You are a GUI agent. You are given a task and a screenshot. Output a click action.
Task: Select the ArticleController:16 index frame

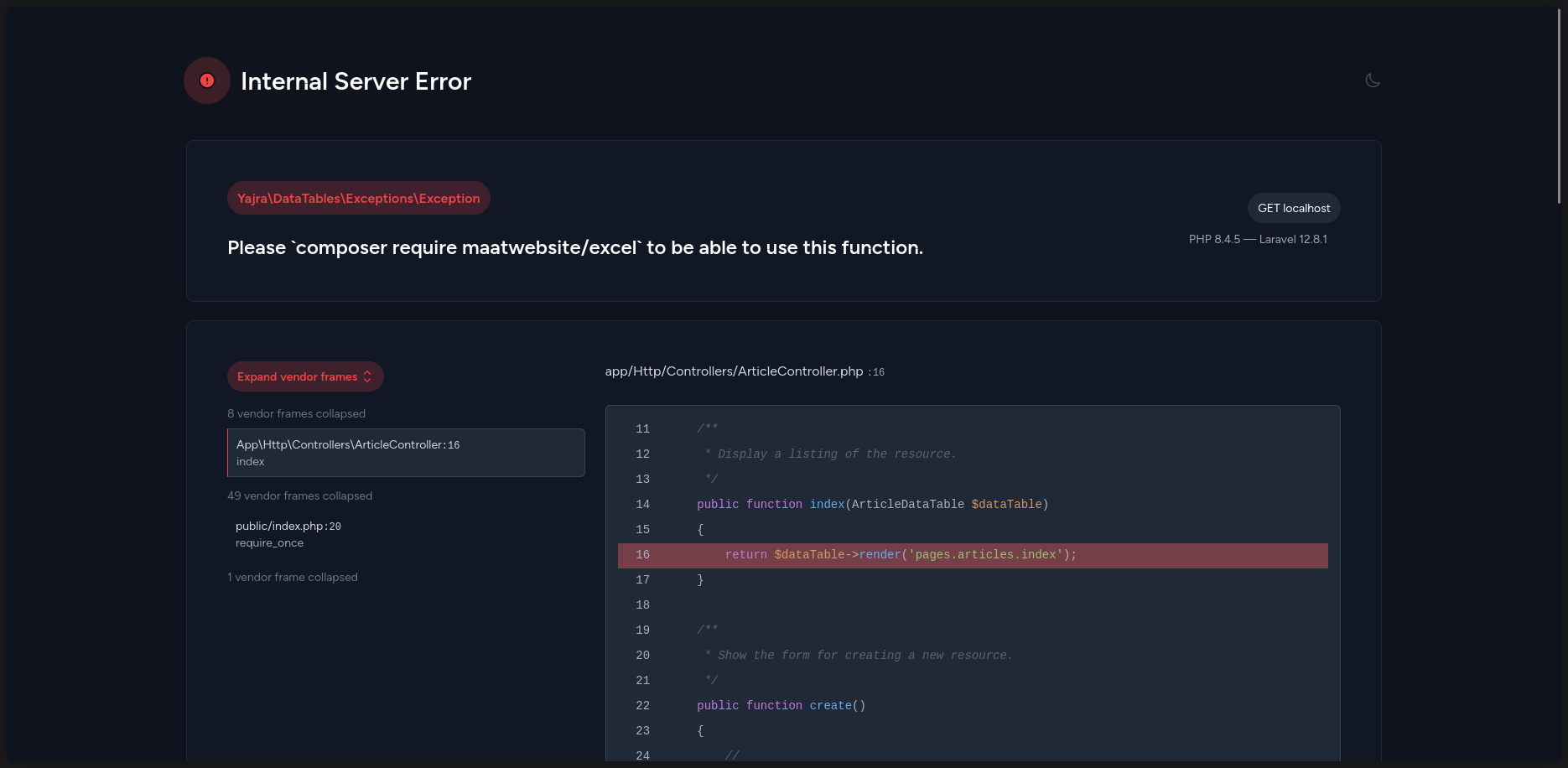pyautogui.click(x=406, y=453)
